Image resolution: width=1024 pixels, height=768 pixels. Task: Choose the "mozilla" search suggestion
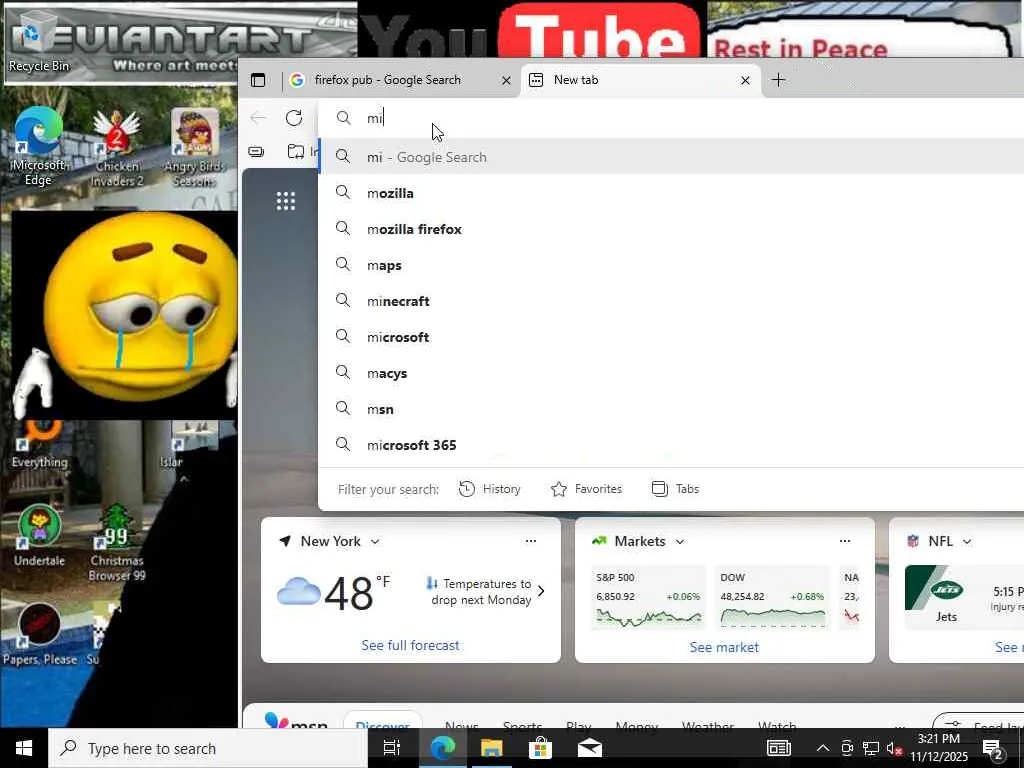click(671, 193)
